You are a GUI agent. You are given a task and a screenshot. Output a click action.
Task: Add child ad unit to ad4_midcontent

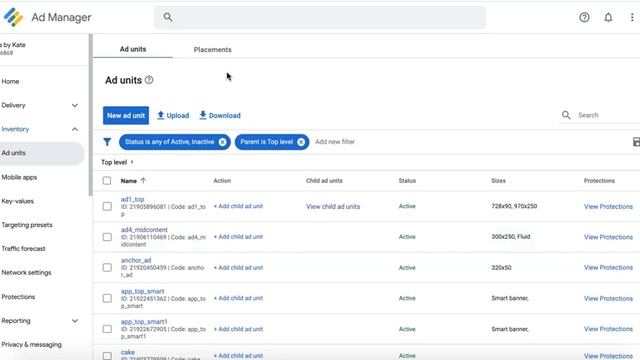238,237
